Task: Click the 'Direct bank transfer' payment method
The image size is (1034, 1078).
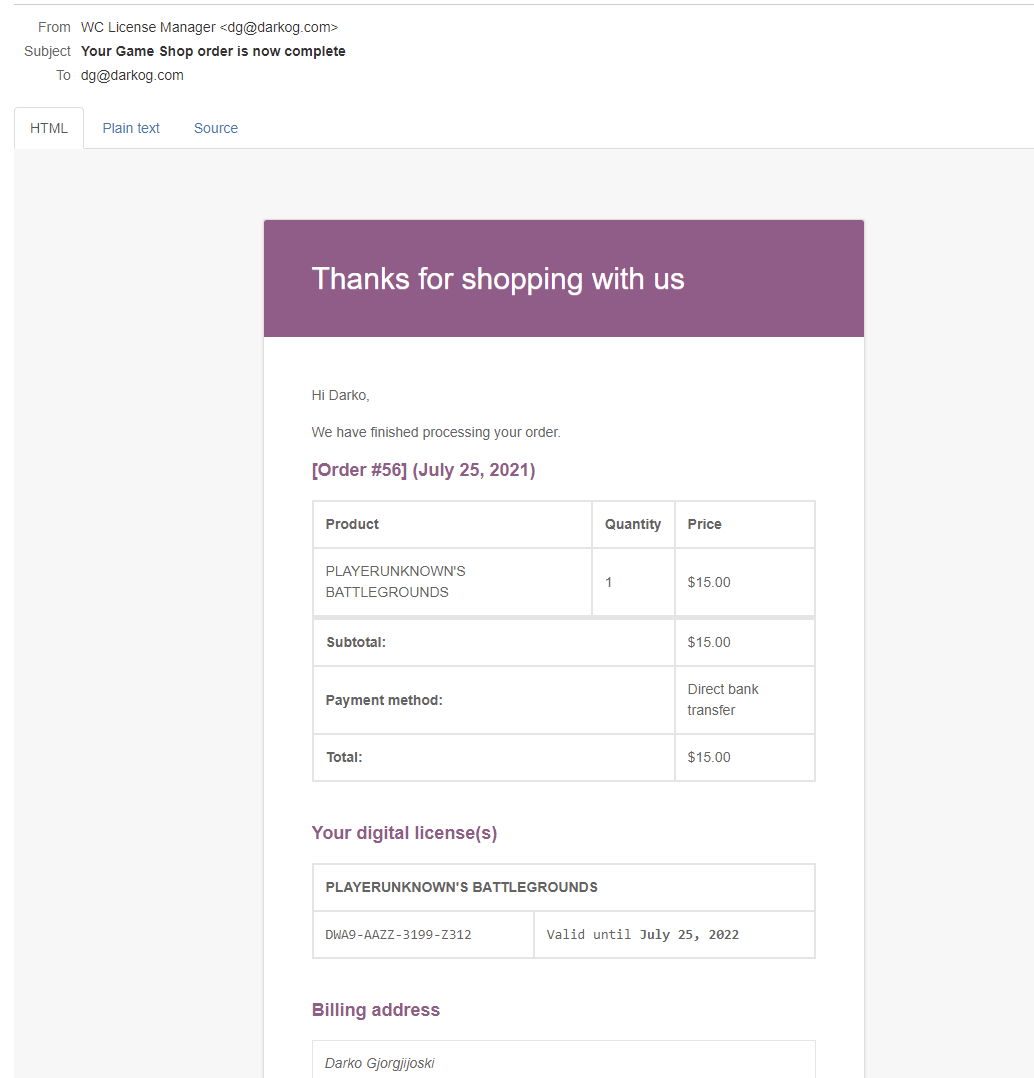Action: coord(723,700)
